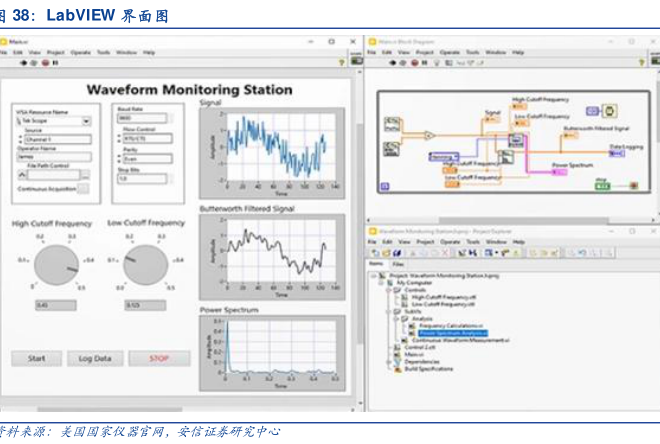Open the VISA Resource Name dropdown

(x=86, y=121)
